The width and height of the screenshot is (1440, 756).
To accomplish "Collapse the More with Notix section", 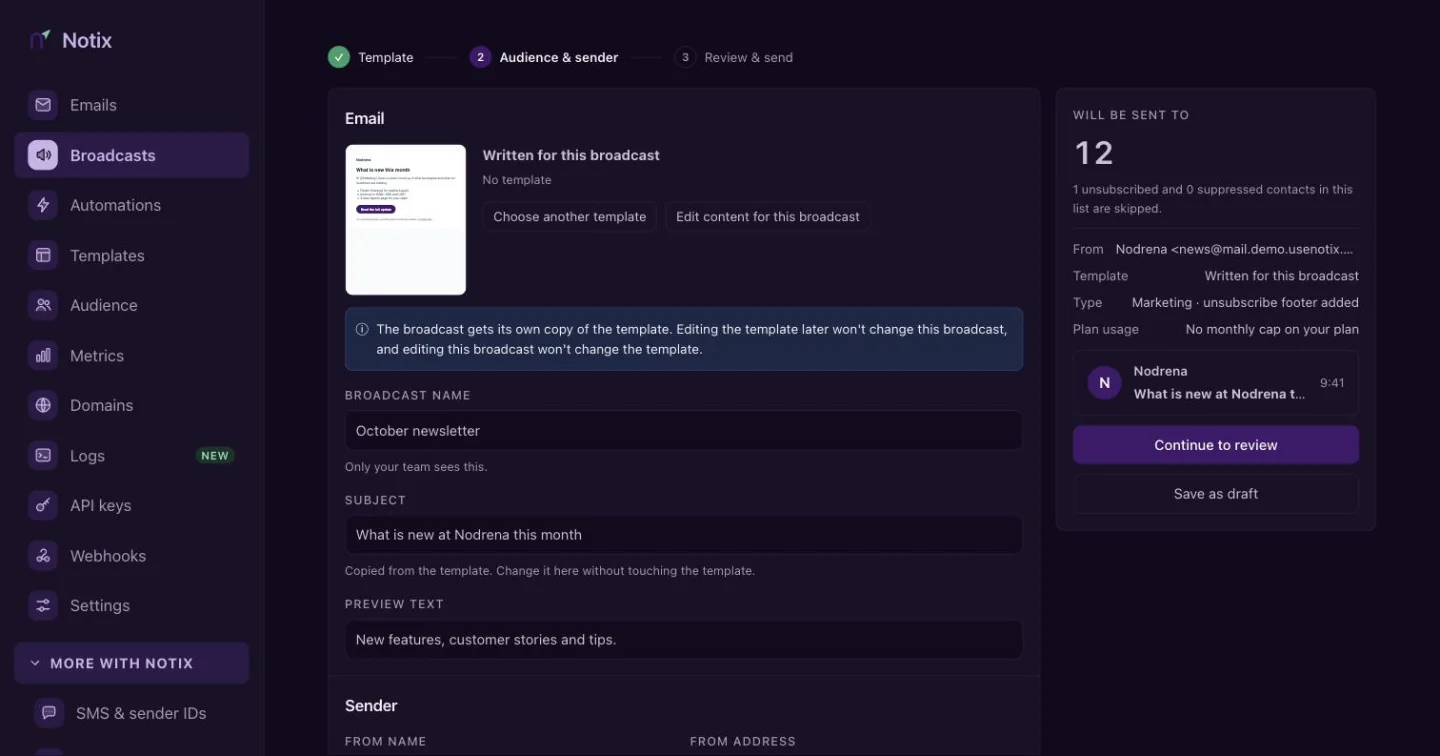I will click(131, 663).
